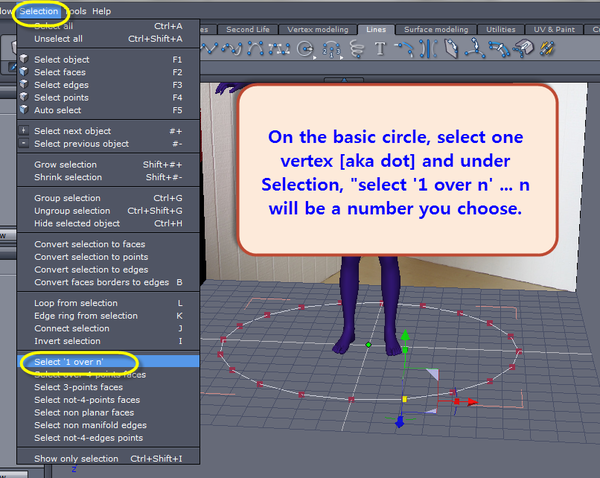Click minus icon beside Select previous object
This screenshot has width=600, height=478.
(24, 143)
